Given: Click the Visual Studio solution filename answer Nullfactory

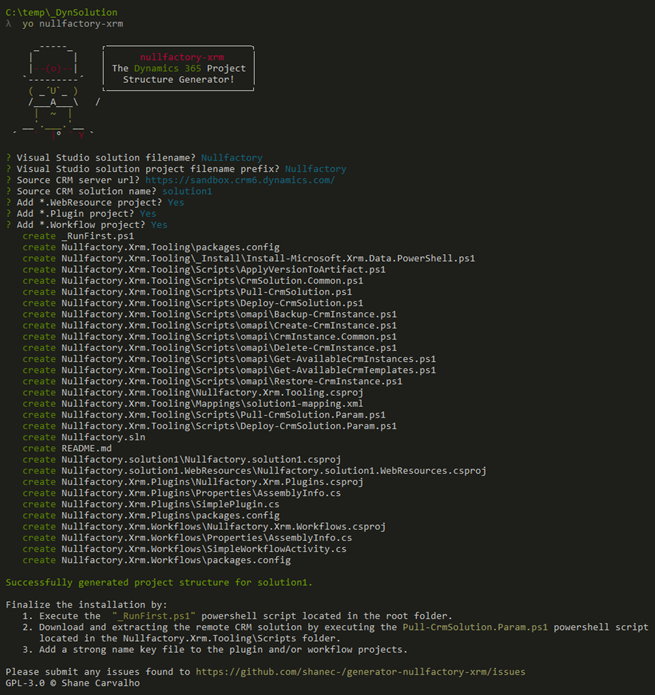Looking at the screenshot, I should point(231,158).
